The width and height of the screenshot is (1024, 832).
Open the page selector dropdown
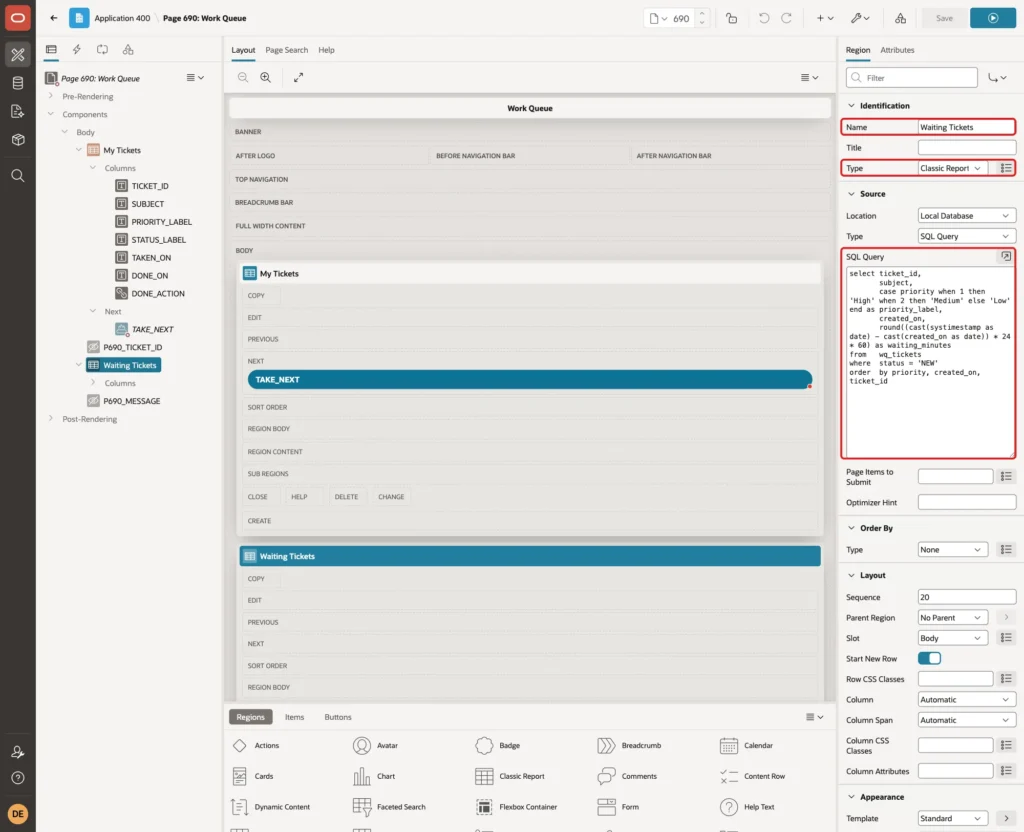pyautogui.click(x=658, y=18)
